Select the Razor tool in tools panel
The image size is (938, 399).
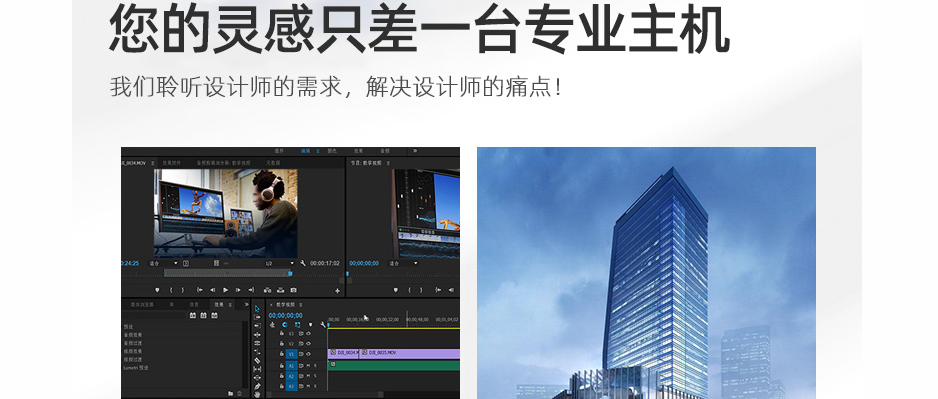click(257, 360)
